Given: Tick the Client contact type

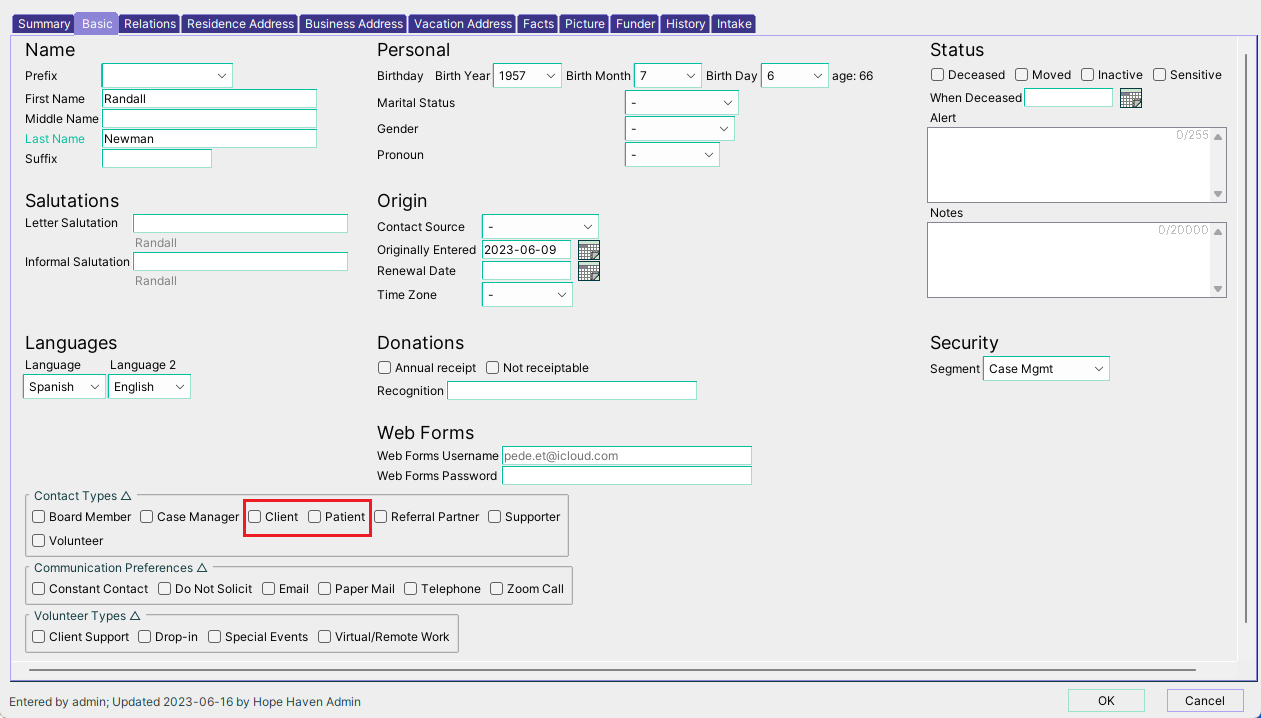Looking at the screenshot, I should tap(255, 517).
